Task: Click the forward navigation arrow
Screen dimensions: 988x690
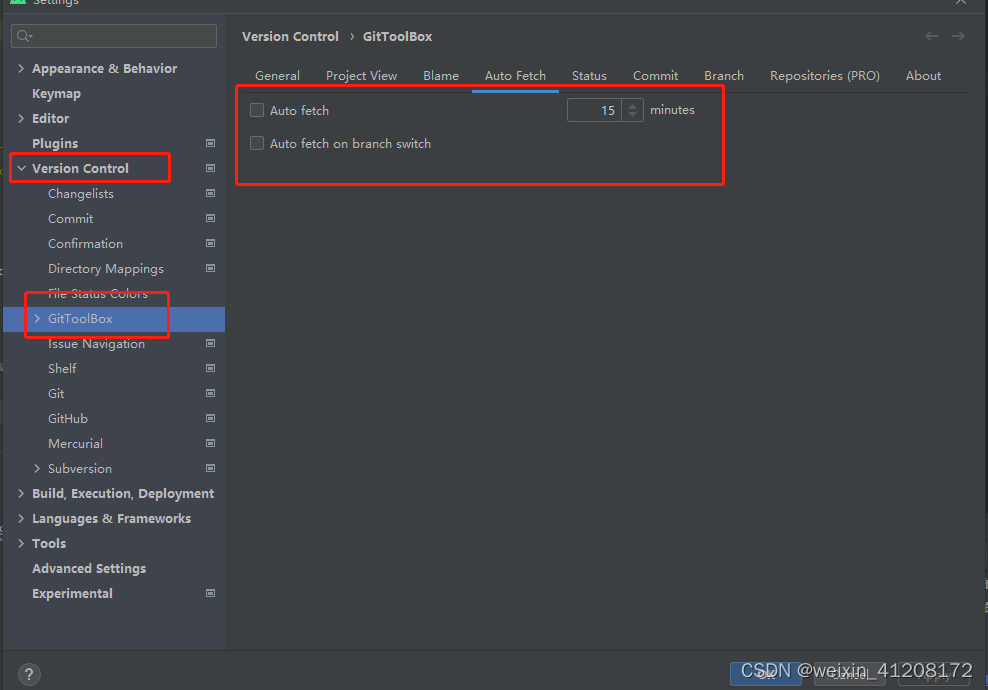Action: [957, 36]
